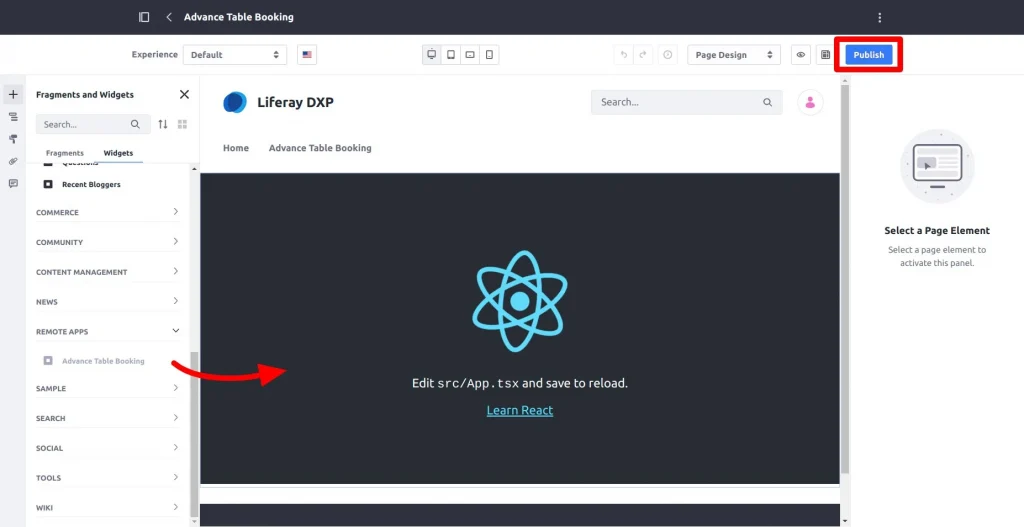This screenshot has width=1024, height=527.
Task: Switch to tablet viewport preview
Action: pyautogui.click(x=451, y=55)
